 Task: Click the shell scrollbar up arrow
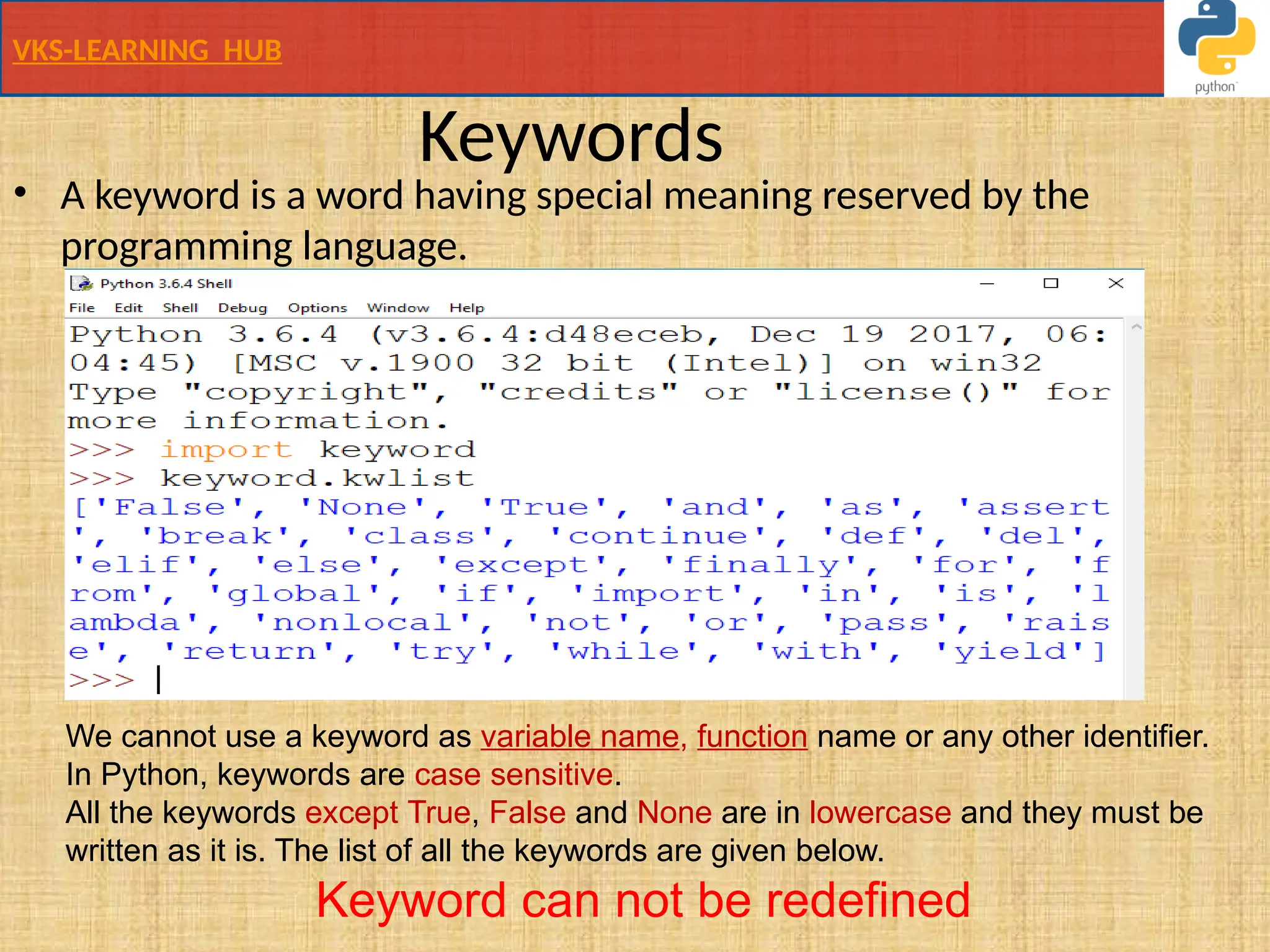[x=1136, y=327]
